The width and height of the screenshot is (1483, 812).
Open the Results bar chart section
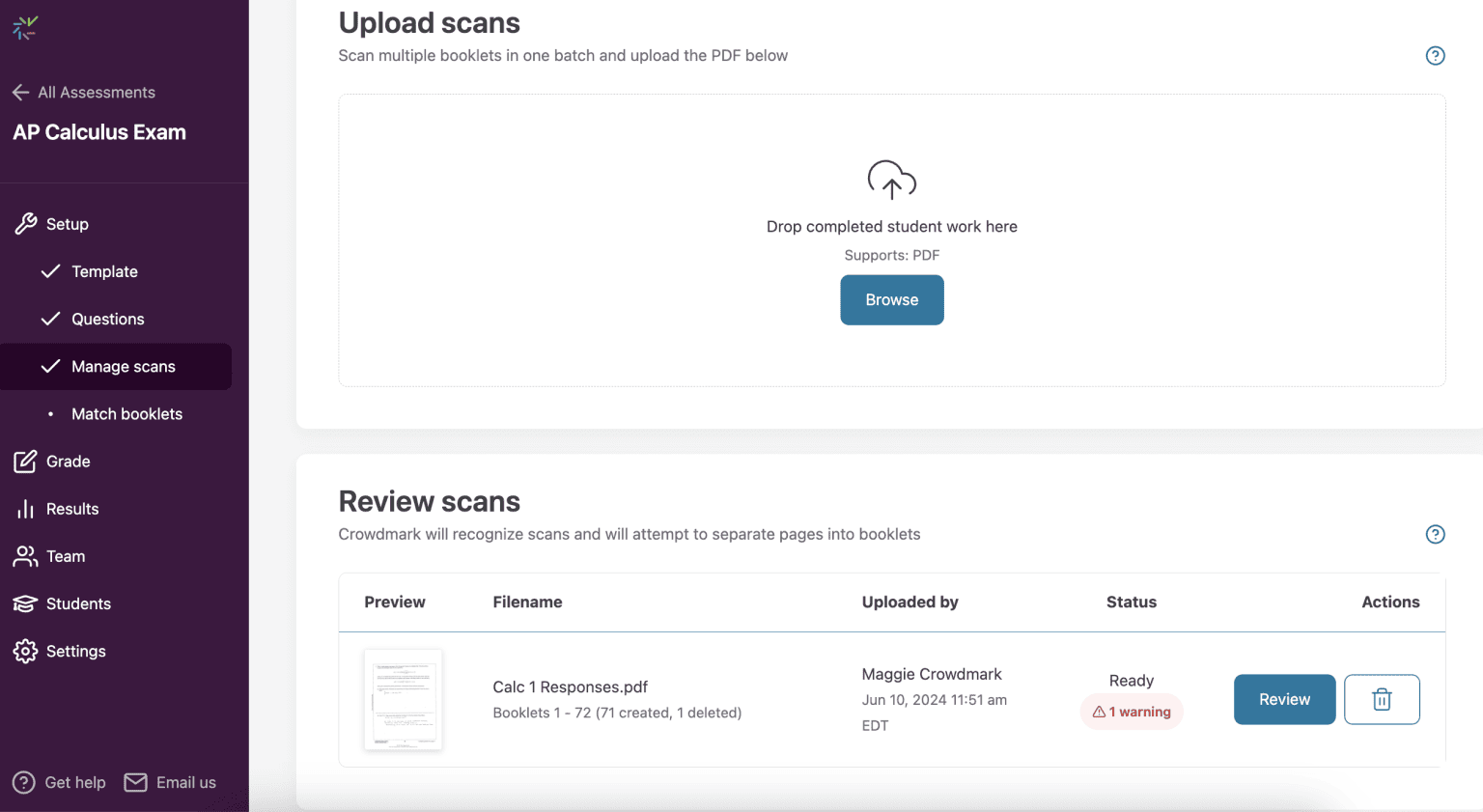pos(71,509)
